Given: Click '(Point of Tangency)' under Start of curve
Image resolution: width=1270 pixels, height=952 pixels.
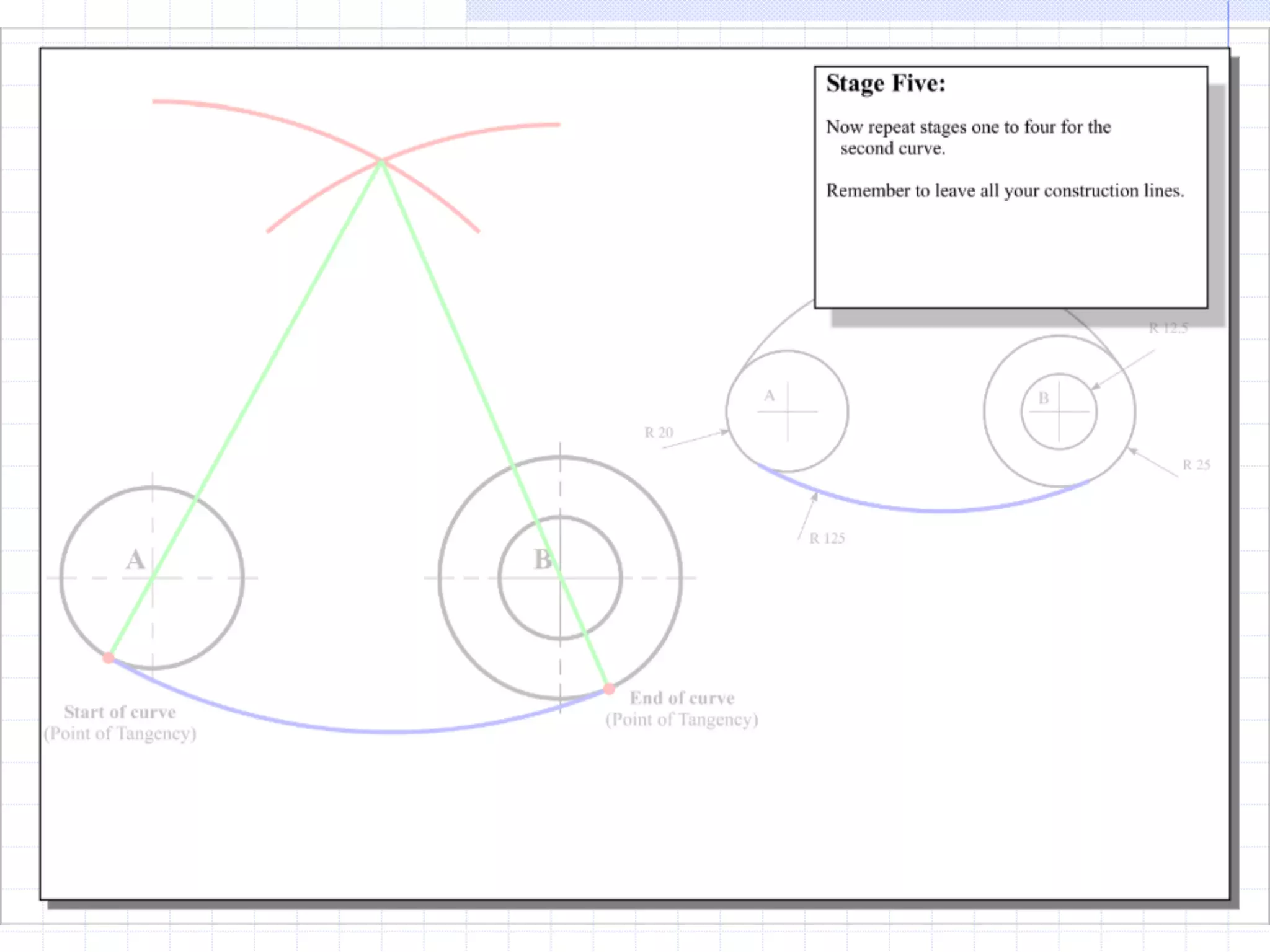Looking at the screenshot, I should tap(120, 734).
